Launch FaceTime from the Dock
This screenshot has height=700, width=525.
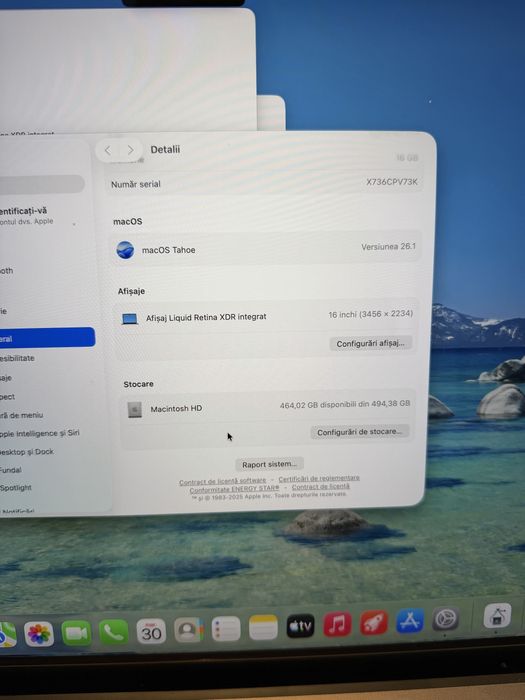(76, 633)
